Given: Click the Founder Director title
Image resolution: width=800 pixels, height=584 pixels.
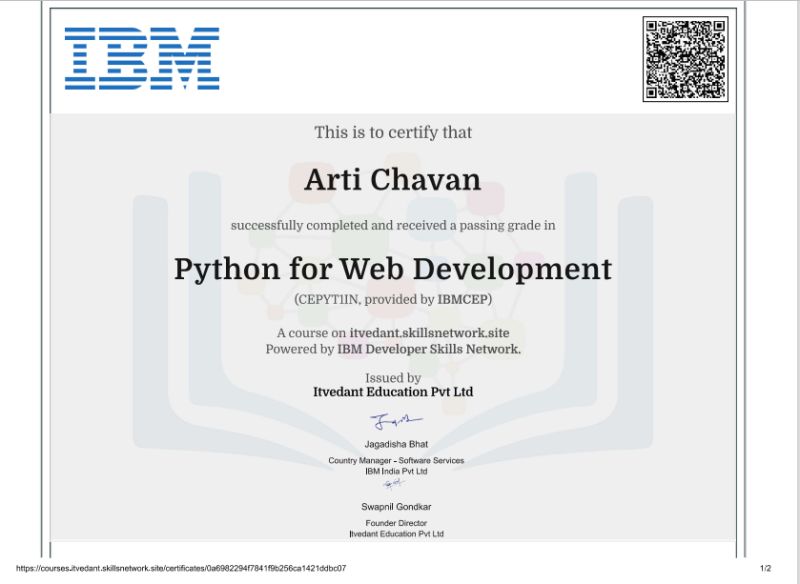Looking at the screenshot, I should point(396,523).
